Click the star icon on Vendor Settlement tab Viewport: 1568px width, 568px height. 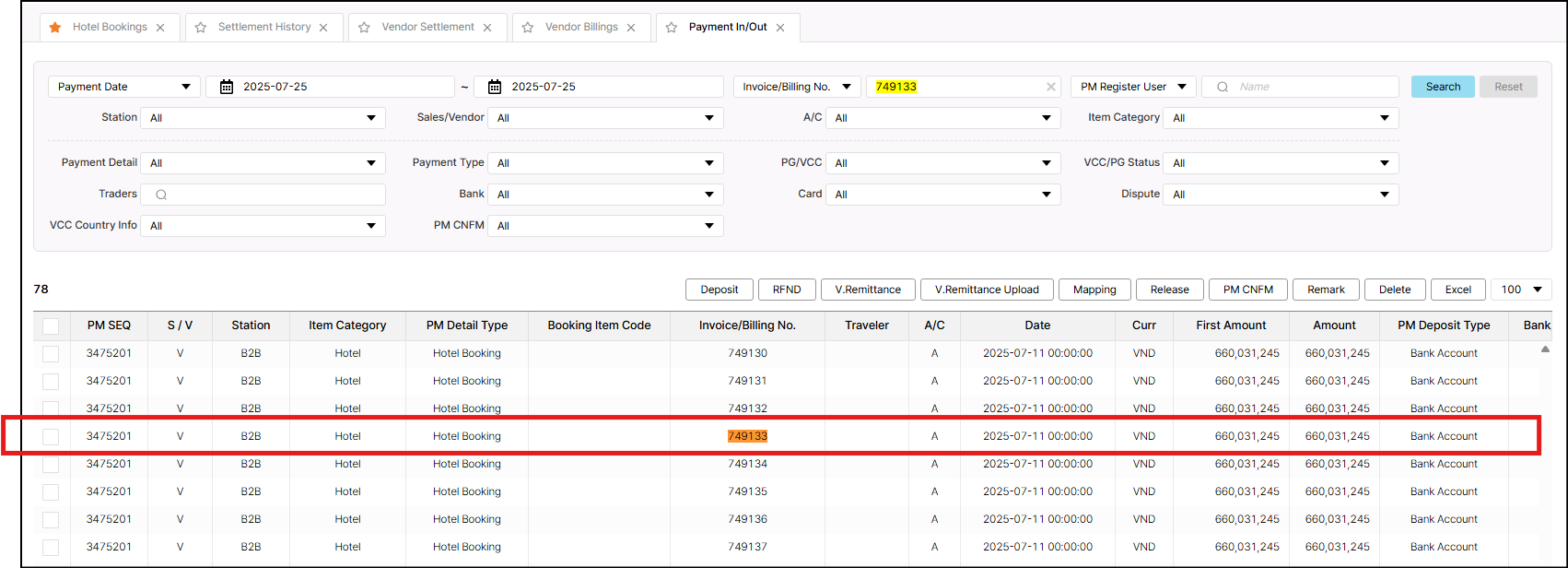[x=364, y=28]
